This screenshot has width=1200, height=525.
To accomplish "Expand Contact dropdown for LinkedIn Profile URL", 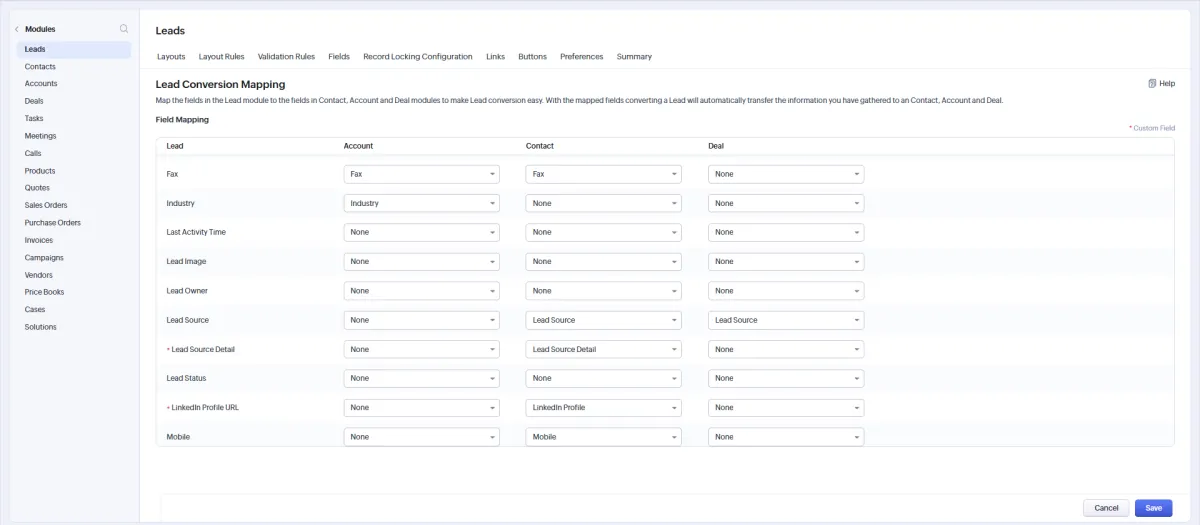I will [x=603, y=408].
